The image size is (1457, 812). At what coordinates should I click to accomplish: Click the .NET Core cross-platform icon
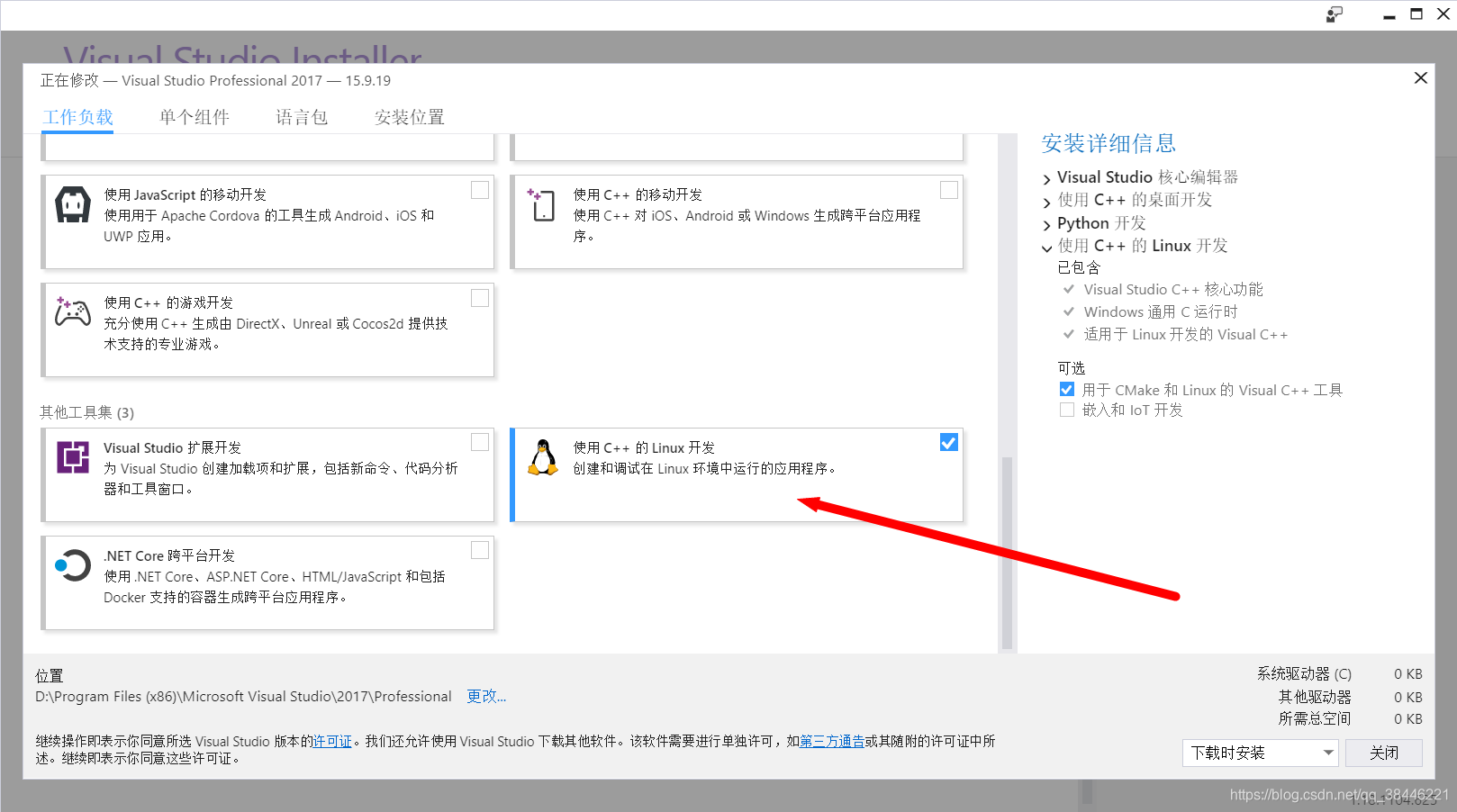pyautogui.click(x=73, y=565)
